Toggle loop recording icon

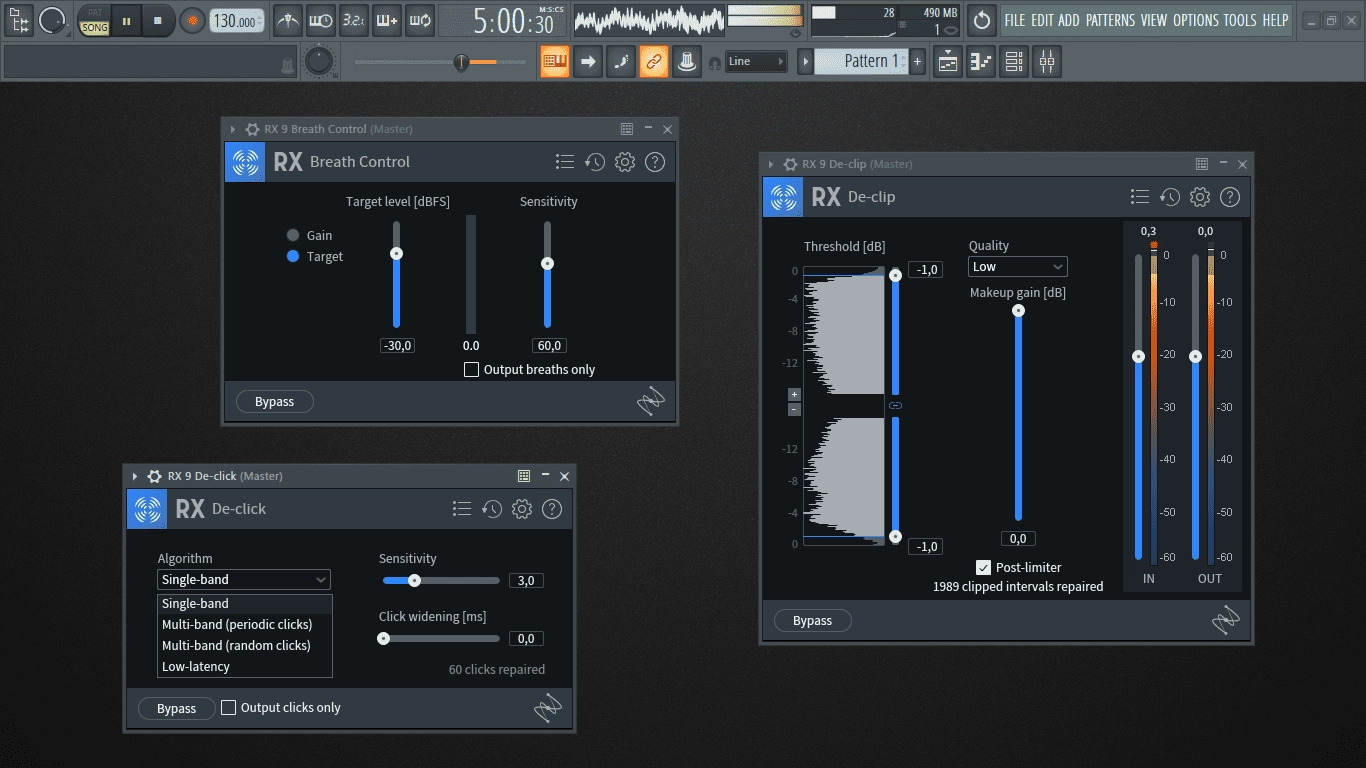coord(419,20)
